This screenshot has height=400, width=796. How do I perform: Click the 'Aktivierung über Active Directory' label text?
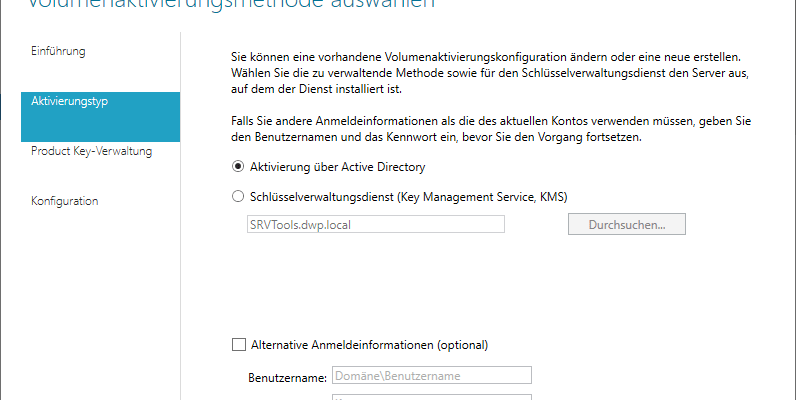339,166
